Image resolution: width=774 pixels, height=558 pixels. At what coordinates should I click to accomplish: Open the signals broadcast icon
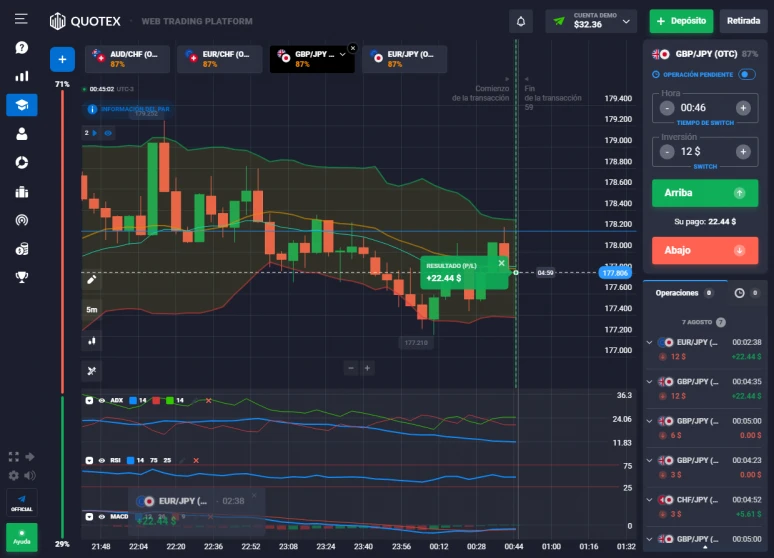[x=21, y=220]
